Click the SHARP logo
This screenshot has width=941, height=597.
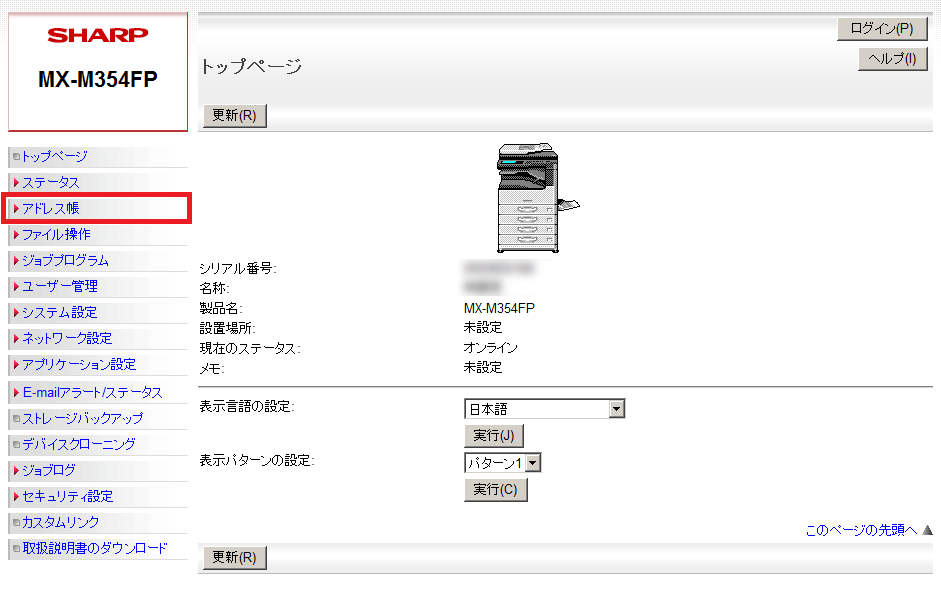(x=98, y=35)
